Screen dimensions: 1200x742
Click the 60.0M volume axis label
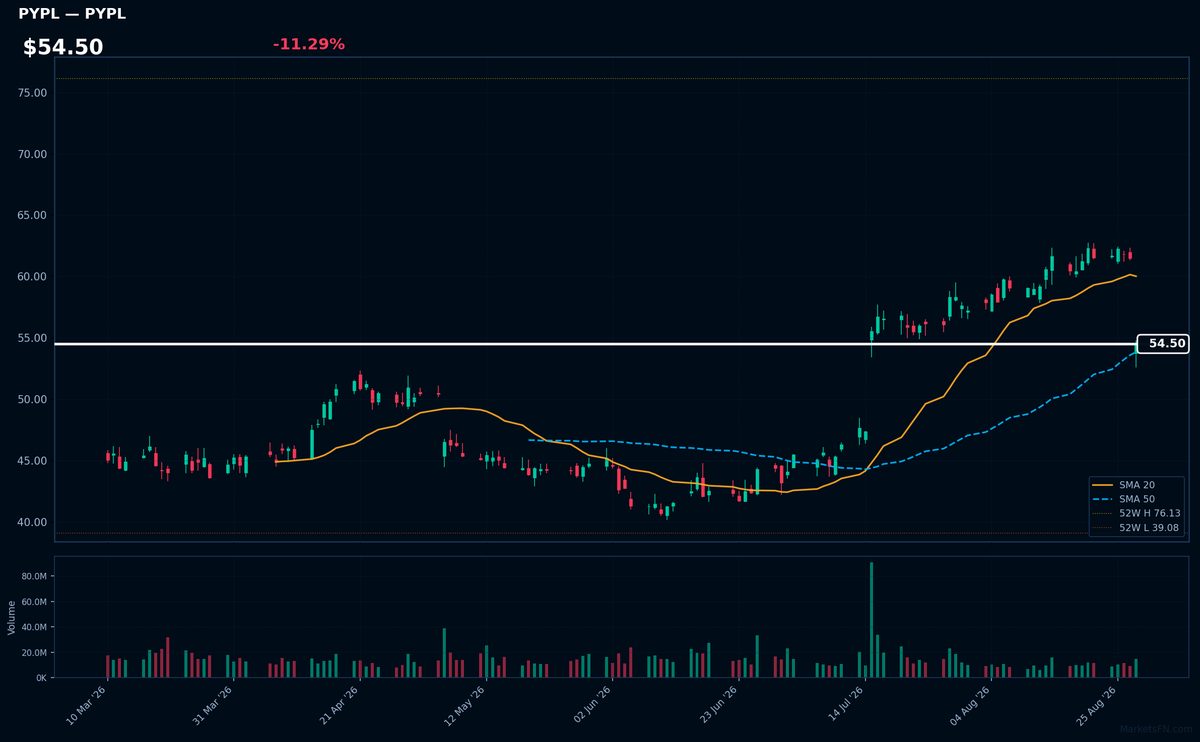click(x=35, y=602)
